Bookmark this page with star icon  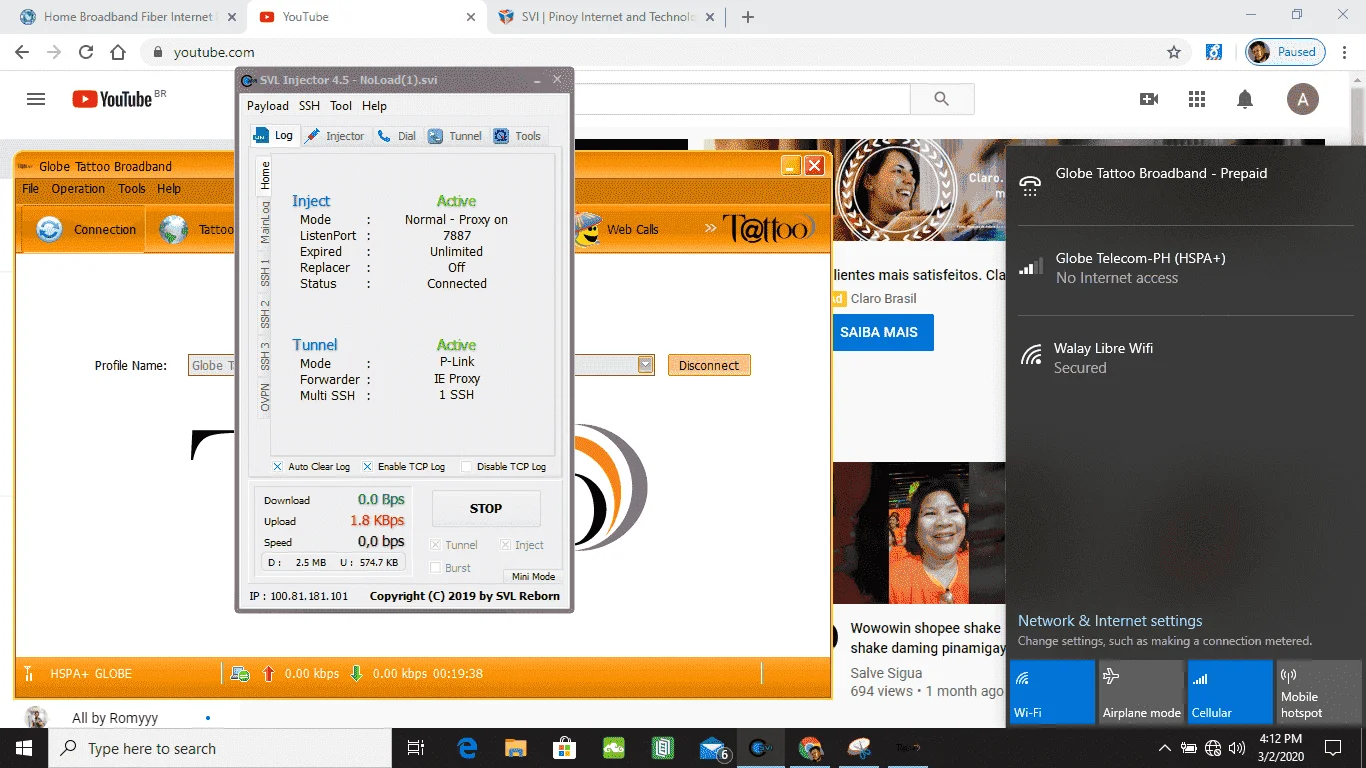click(x=1174, y=52)
